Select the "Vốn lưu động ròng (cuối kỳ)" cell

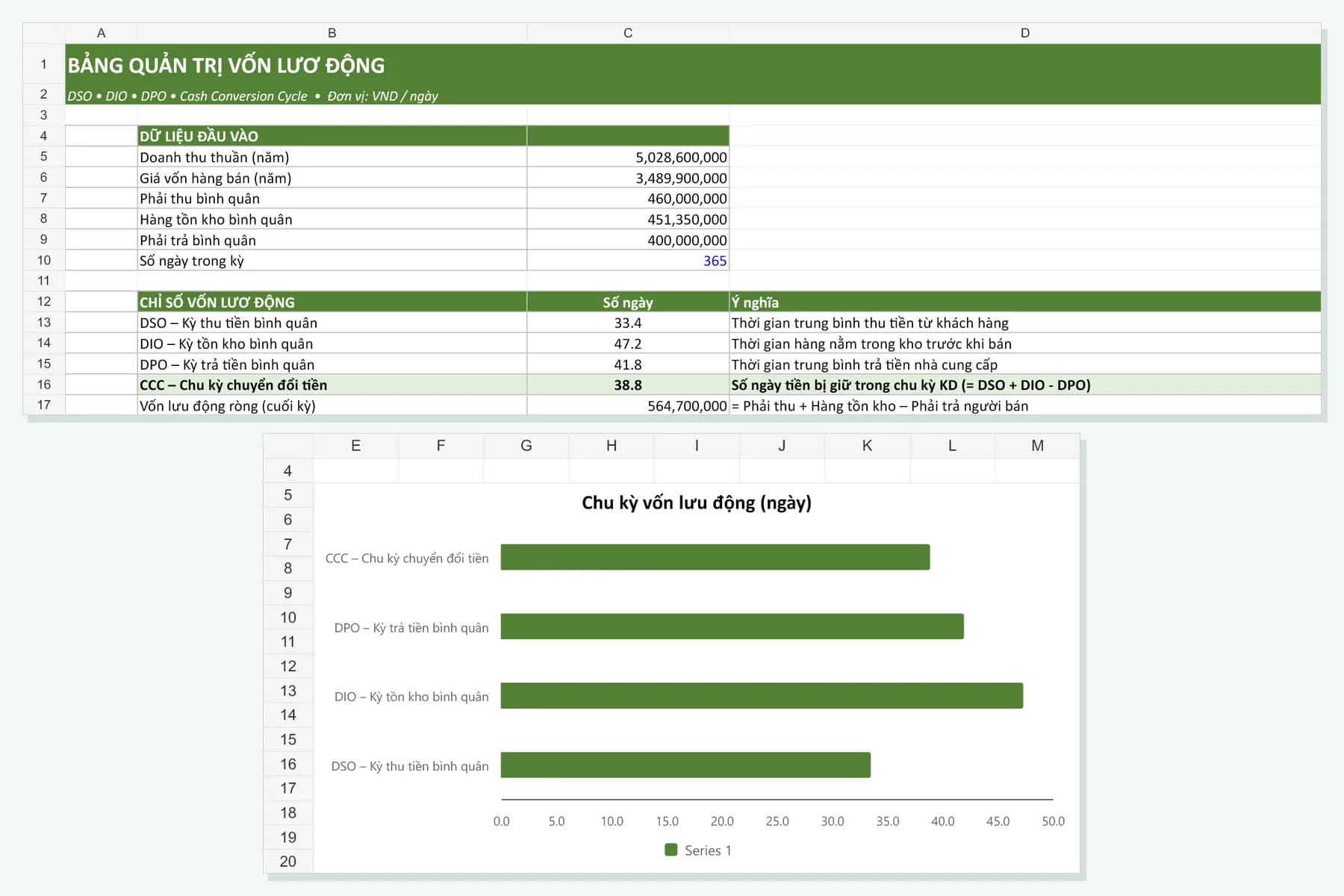click(x=332, y=405)
